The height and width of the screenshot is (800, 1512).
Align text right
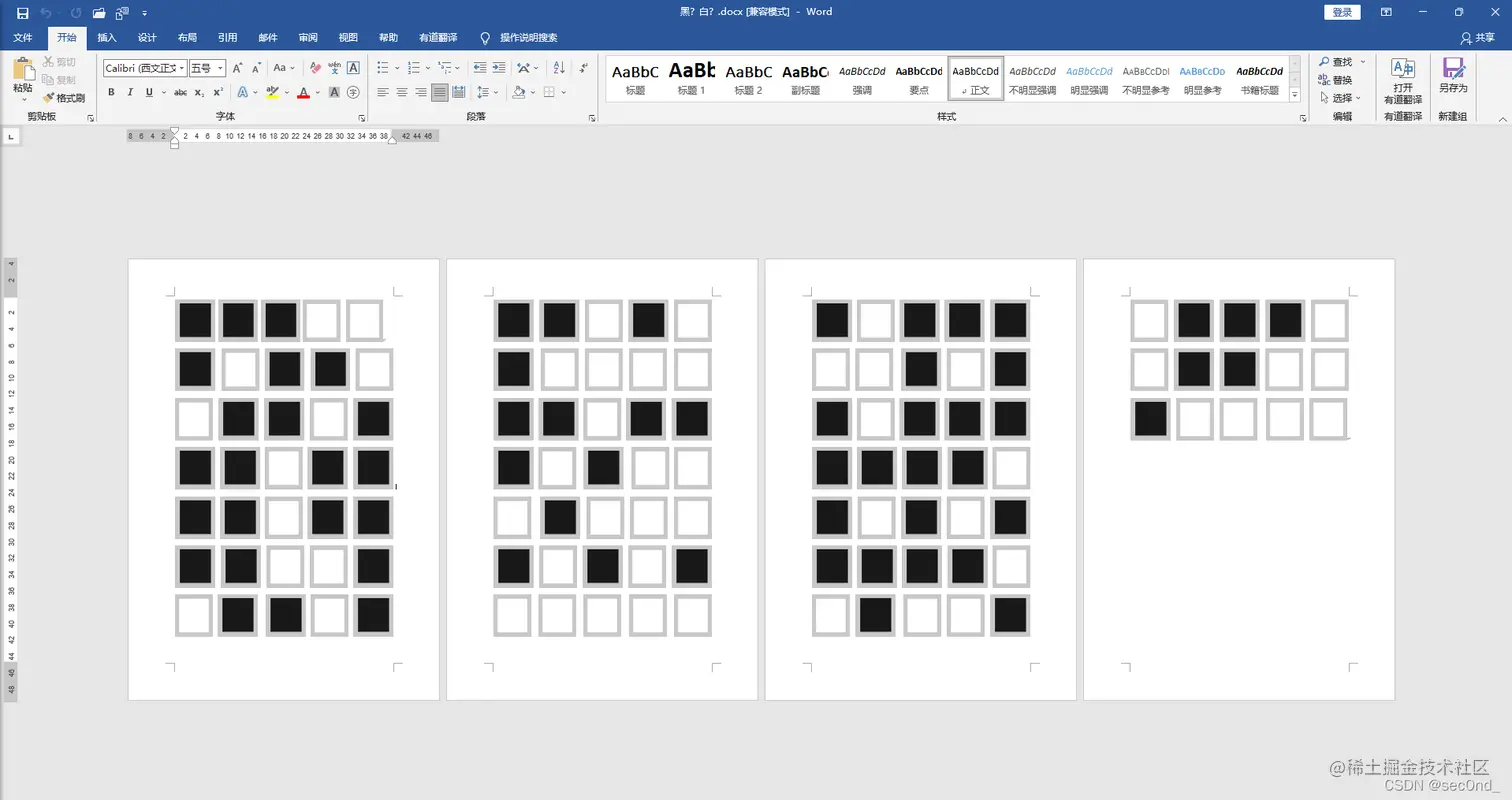(x=421, y=92)
